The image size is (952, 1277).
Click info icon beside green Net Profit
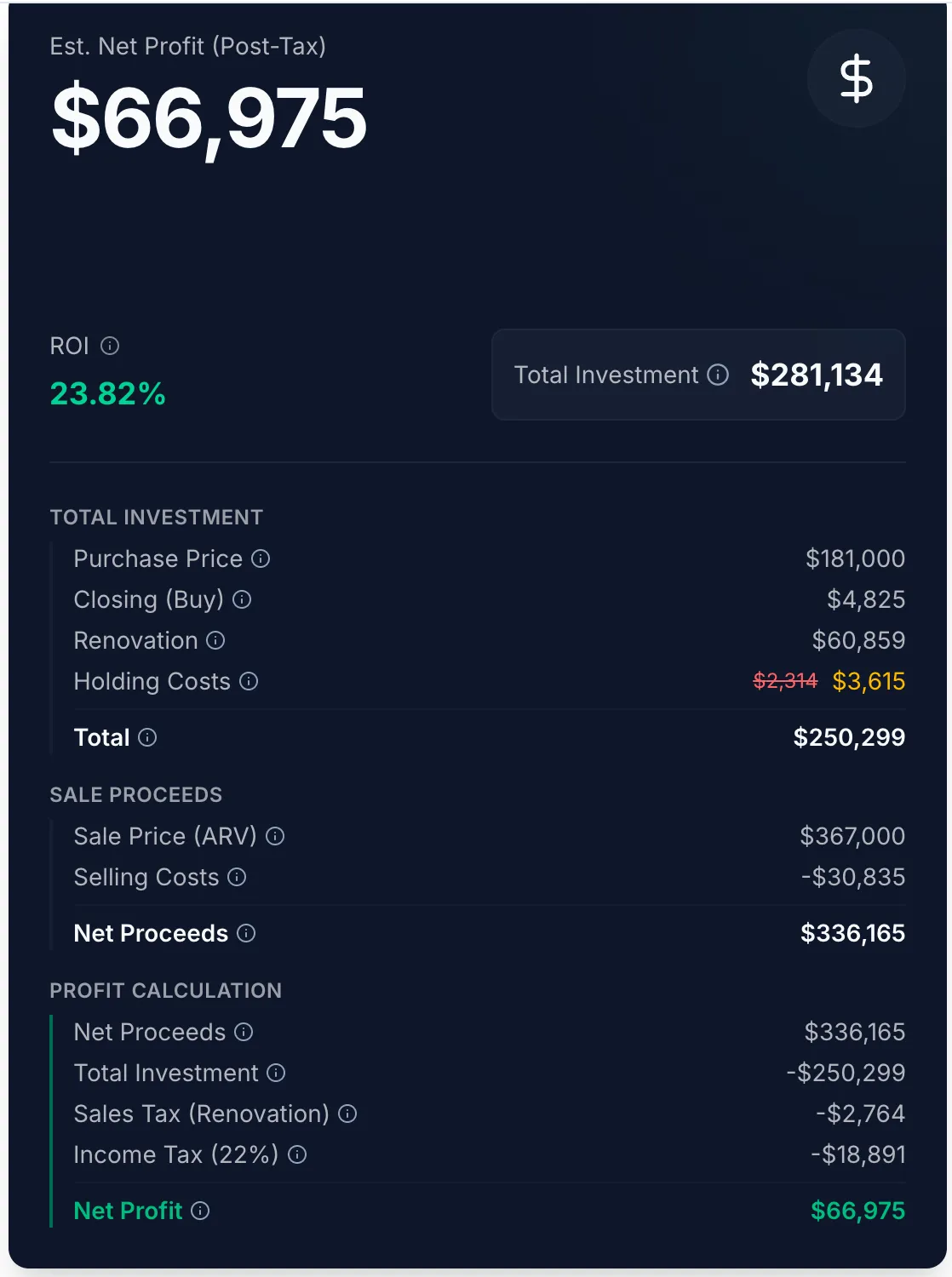[200, 1211]
